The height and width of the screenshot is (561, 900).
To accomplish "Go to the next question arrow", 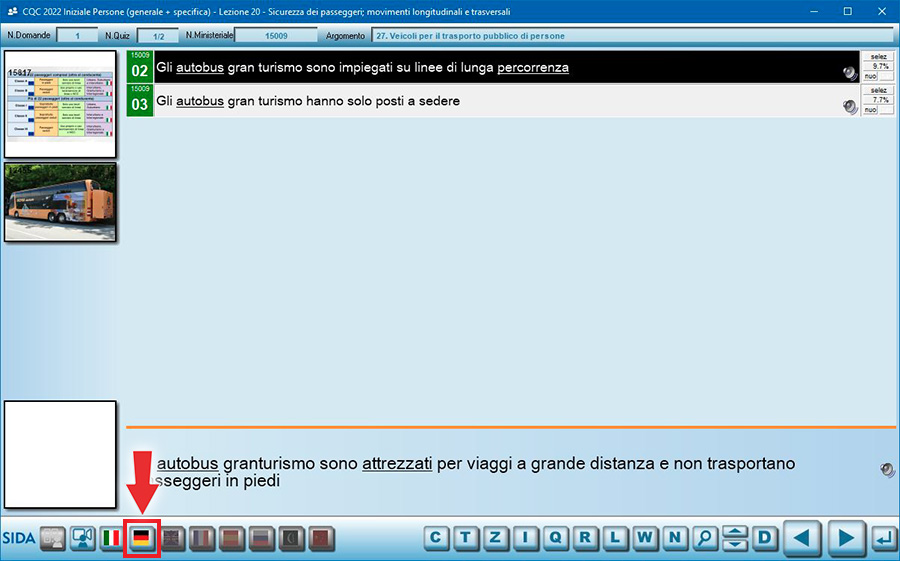I will tap(846, 538).
